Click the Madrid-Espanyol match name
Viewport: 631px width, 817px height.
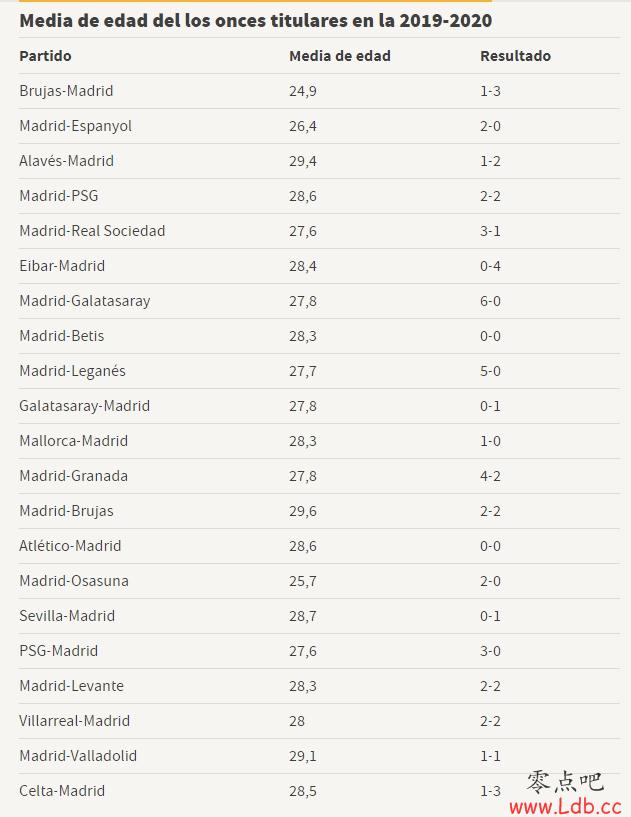click(x=76, y=126)
